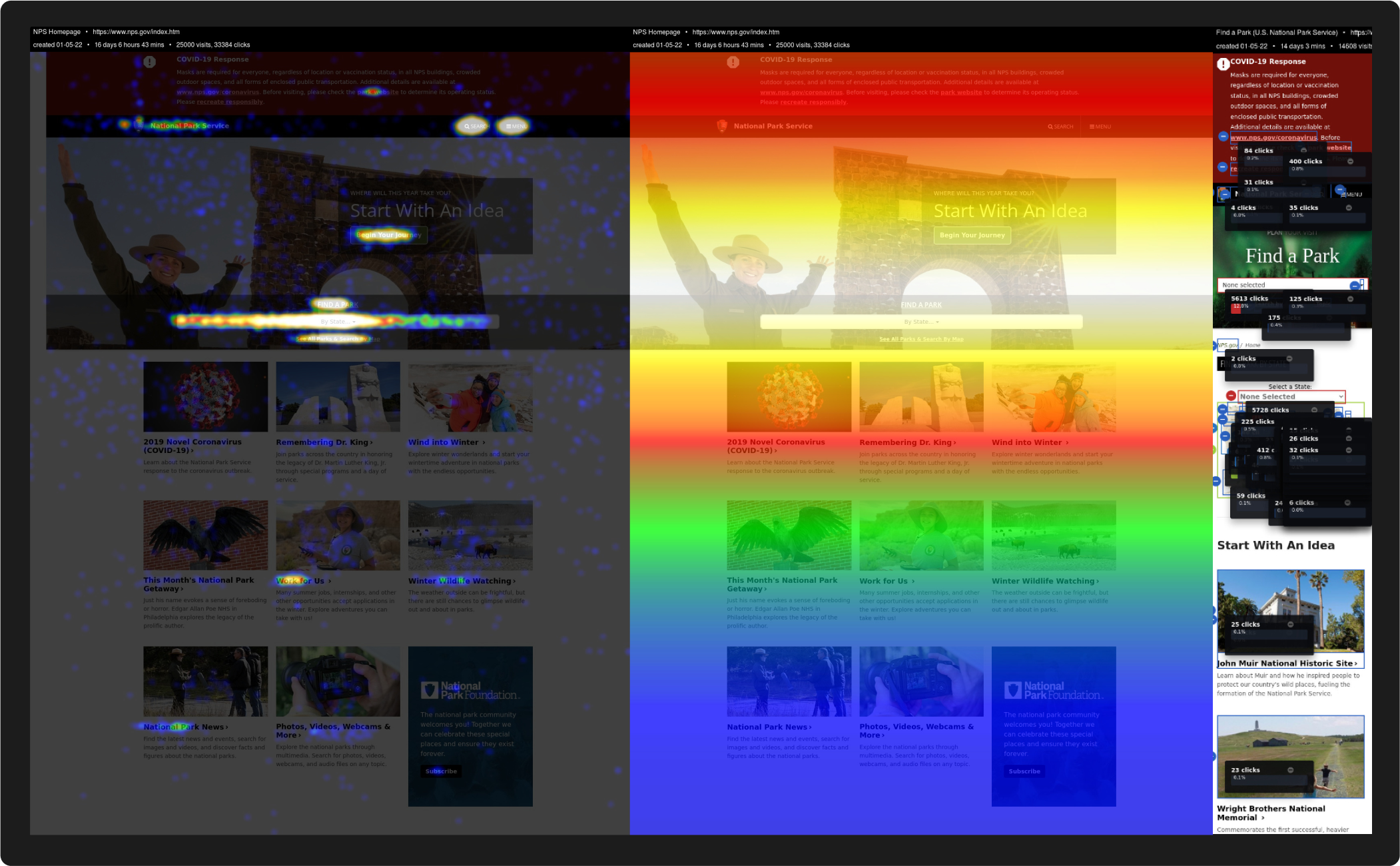Image resolution: width=1400 pixels, height=866 pixels.
Task: Collapse the 125 clicks overlay card
Action: [x=1350, y=299]
